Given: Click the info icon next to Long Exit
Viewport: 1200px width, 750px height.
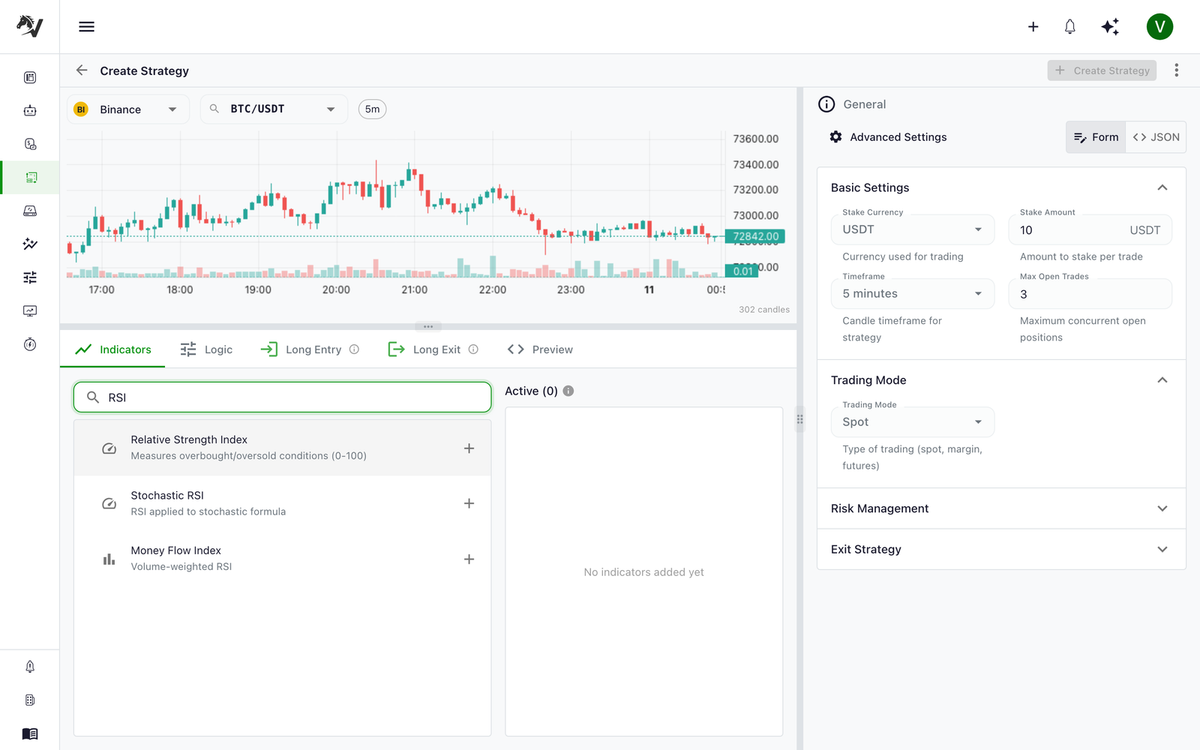Looking at the screenshot, I should pos(473,350).
